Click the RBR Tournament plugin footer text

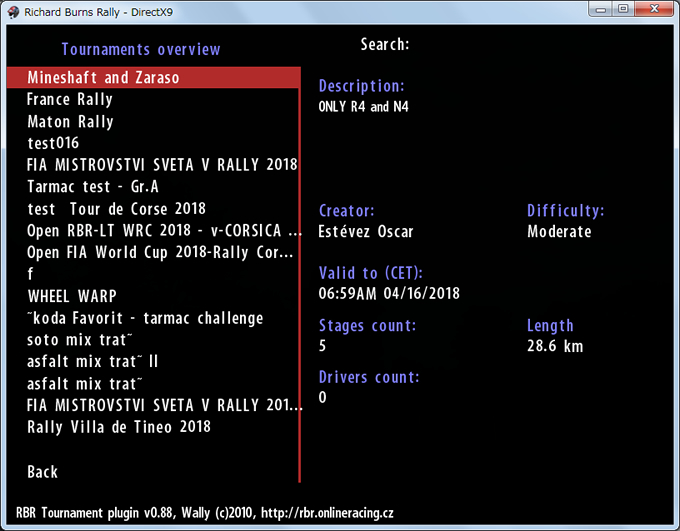click(x=205, y=513)
